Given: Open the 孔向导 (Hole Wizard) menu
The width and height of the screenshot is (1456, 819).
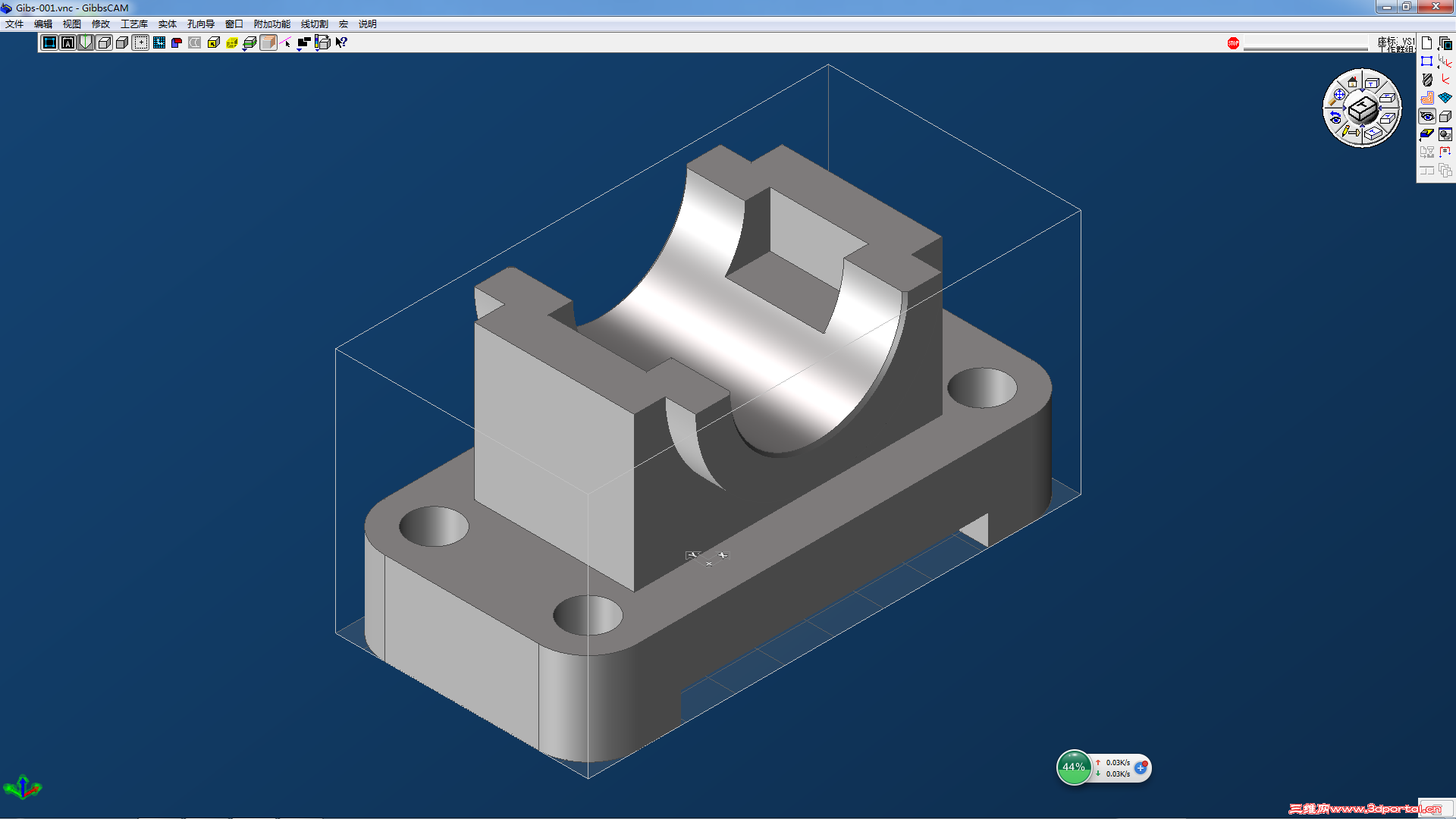Looking at the screenshot, I should (201, 24).
